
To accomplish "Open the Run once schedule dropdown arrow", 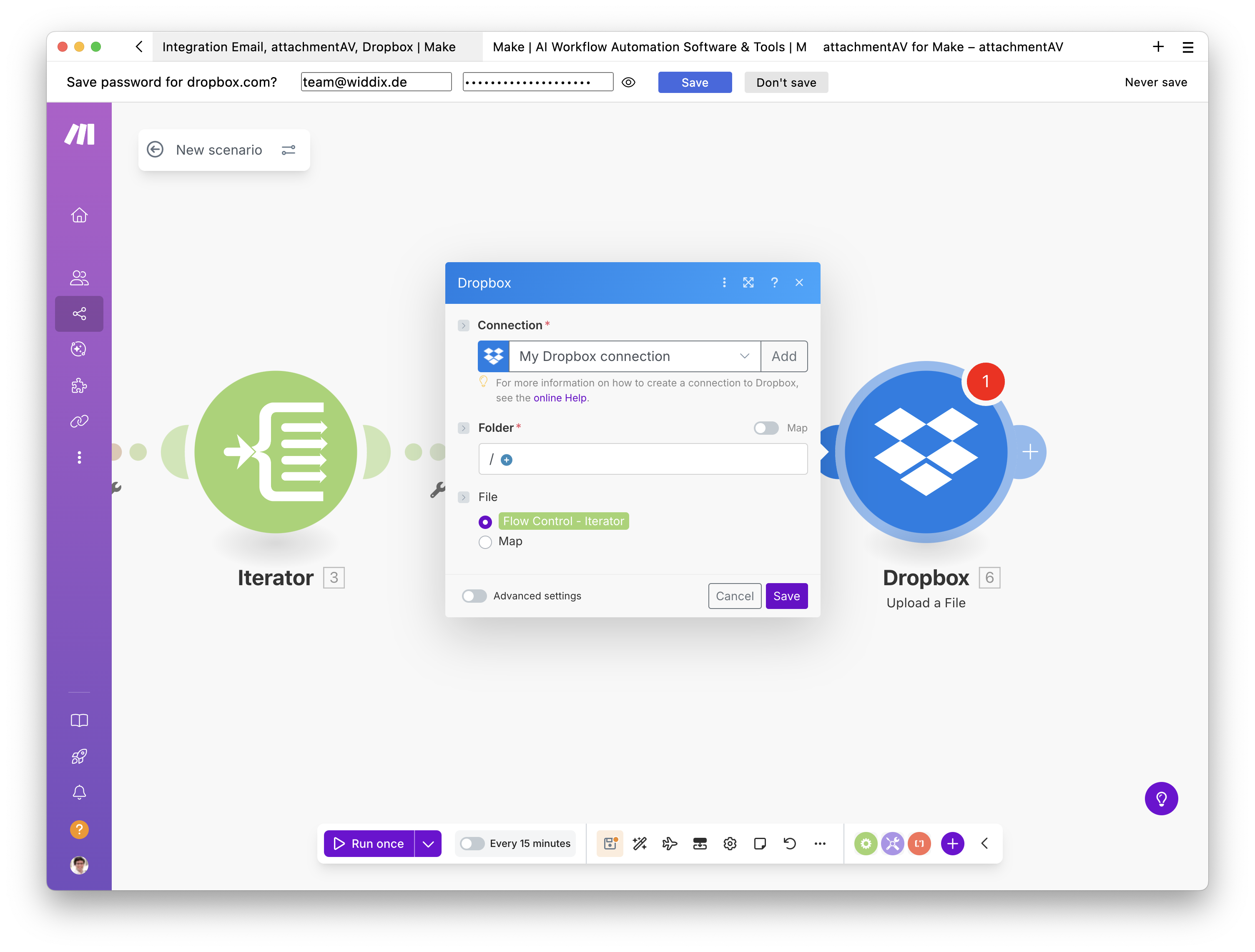I will coord(428,844).
